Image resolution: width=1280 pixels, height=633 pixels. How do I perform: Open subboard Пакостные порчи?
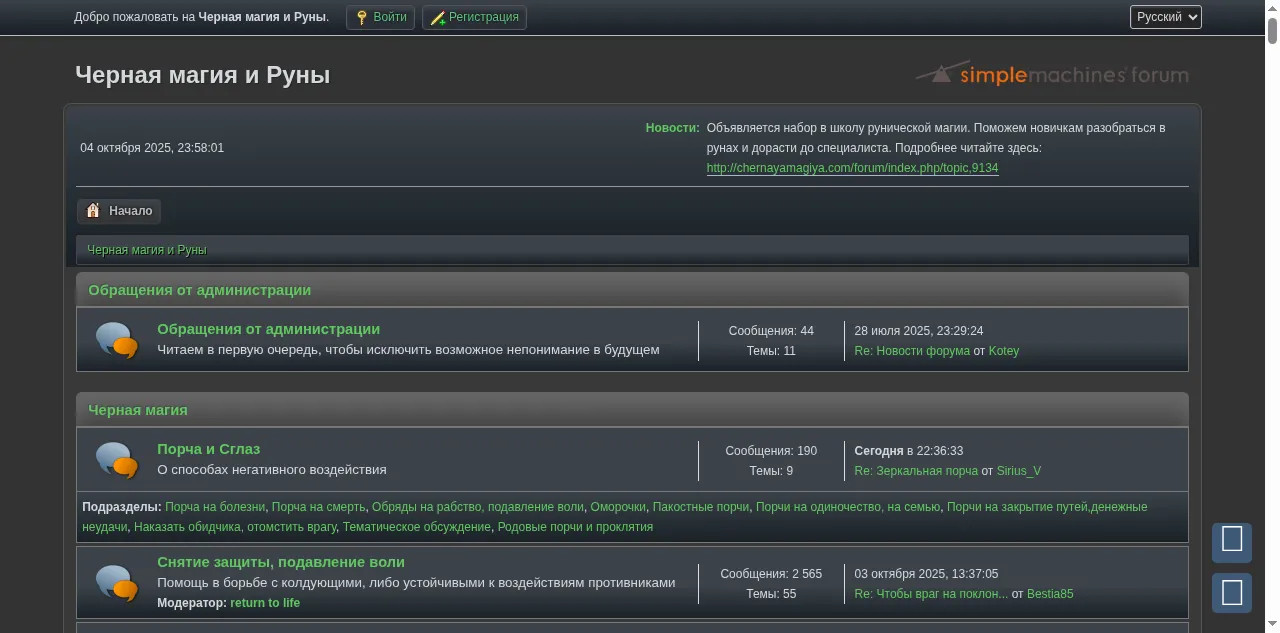(x=701, y=507)
